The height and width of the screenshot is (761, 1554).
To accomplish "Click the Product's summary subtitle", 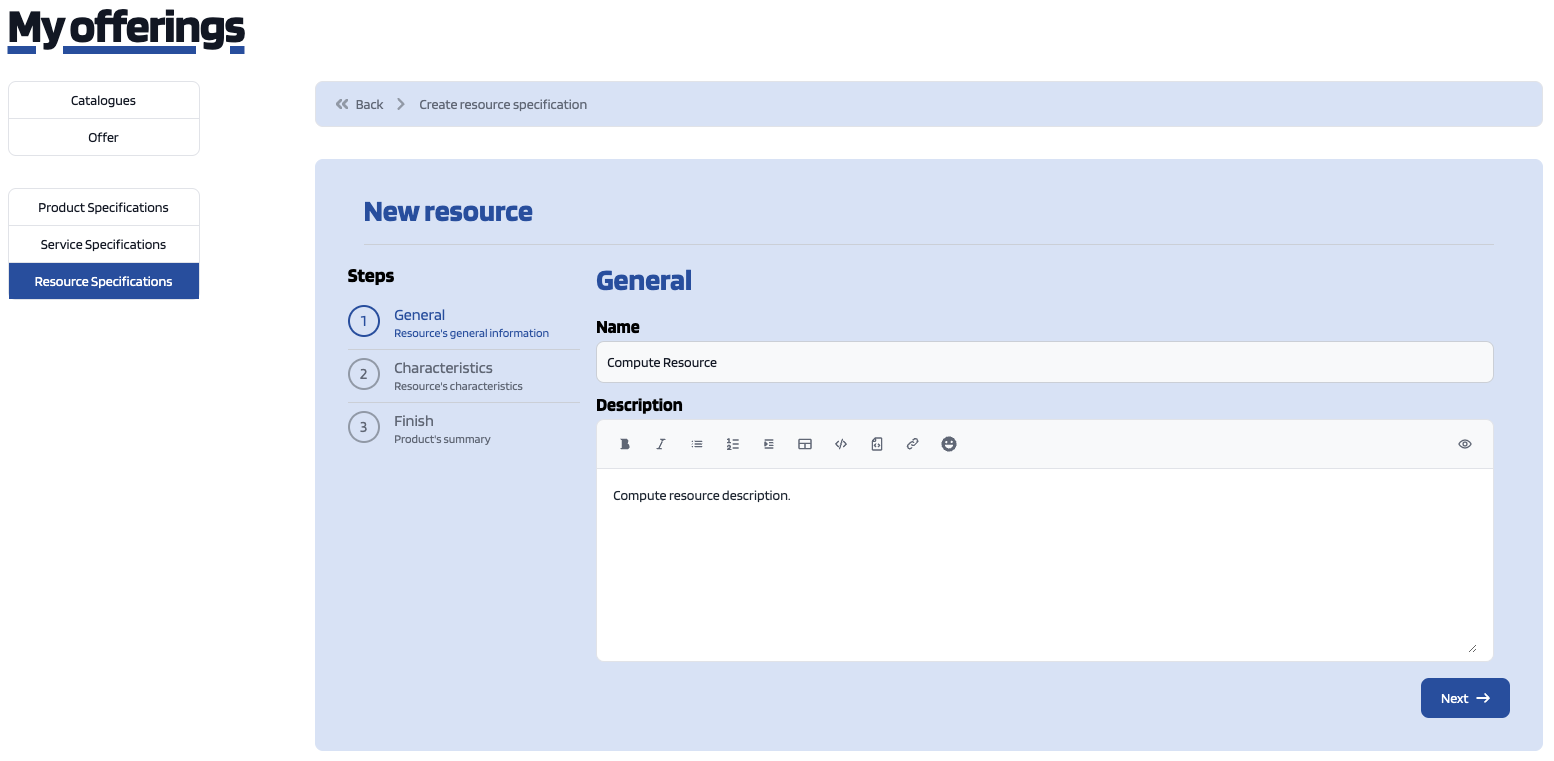I will tap(442, 439).
